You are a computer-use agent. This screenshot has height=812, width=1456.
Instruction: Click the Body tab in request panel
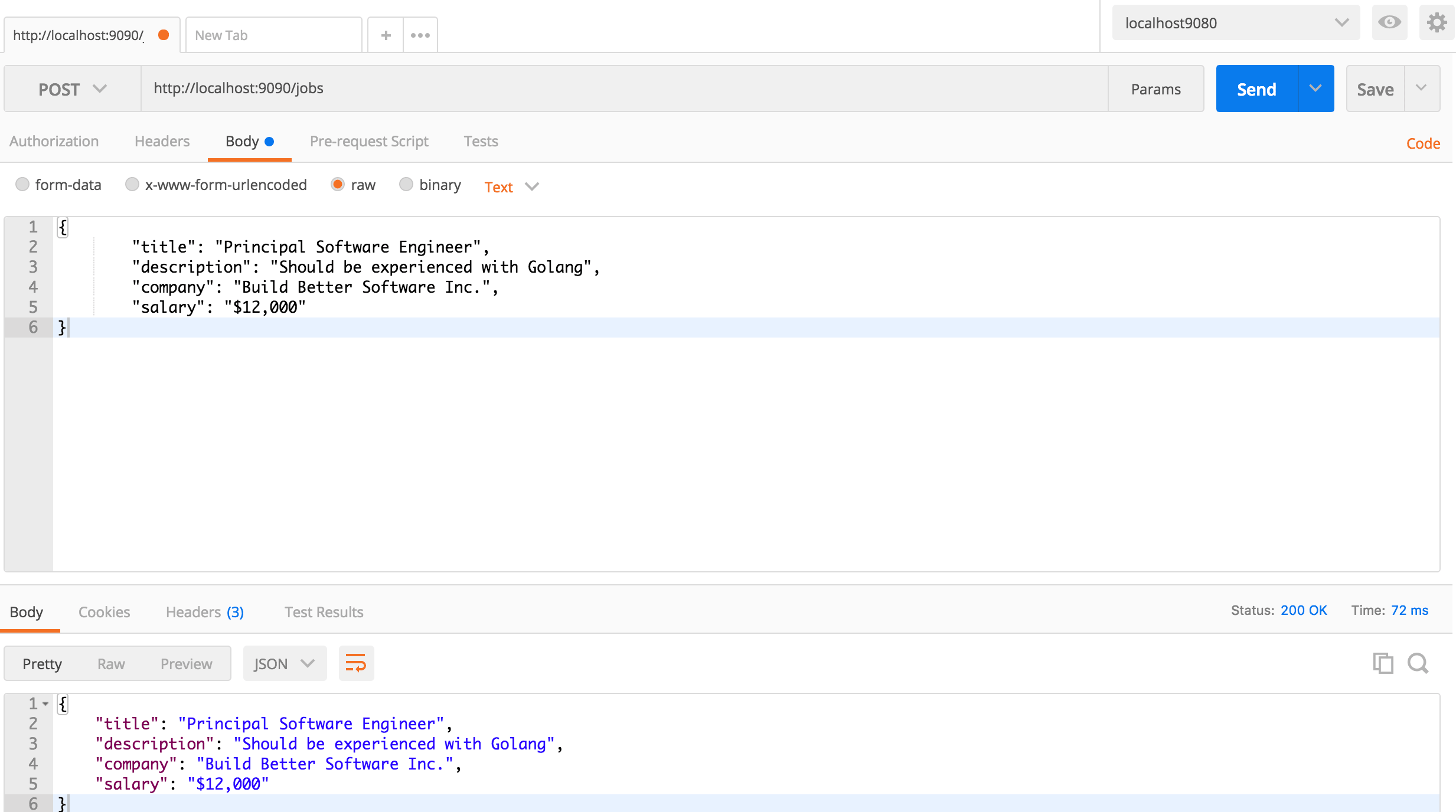click(x=248, y=141)
